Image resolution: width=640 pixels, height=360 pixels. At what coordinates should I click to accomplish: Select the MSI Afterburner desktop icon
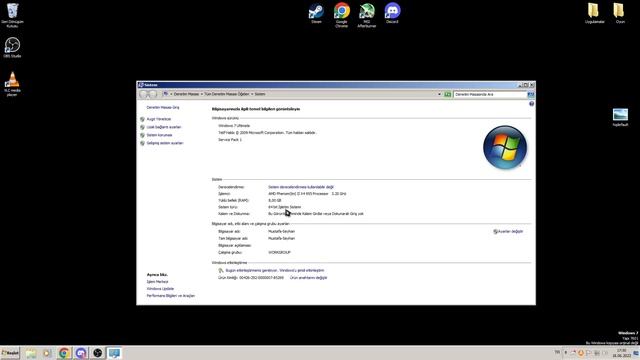tap(367, 15)
